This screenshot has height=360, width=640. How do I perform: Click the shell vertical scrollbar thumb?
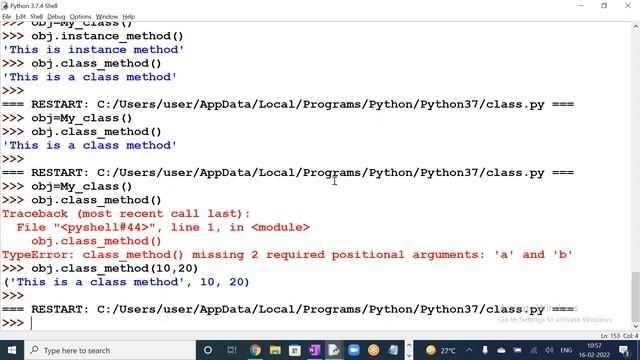636,296
